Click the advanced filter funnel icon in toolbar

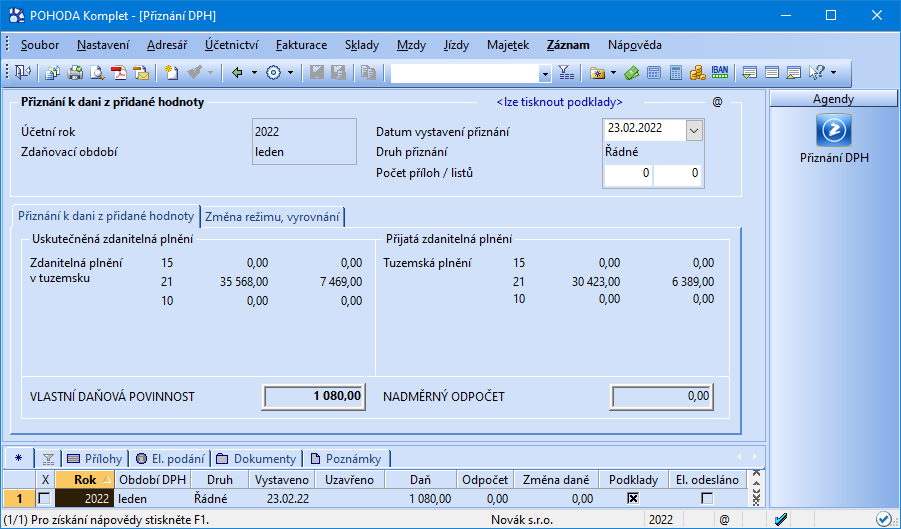566,73
